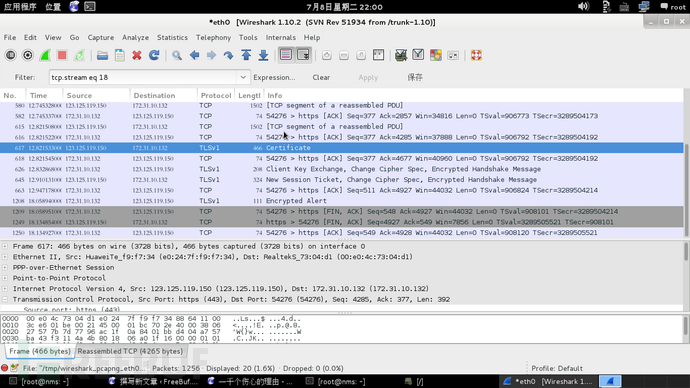Edit capture filter icon
Image resolution: width=690 pixels, height=388 pixels.
click(401, 55)
